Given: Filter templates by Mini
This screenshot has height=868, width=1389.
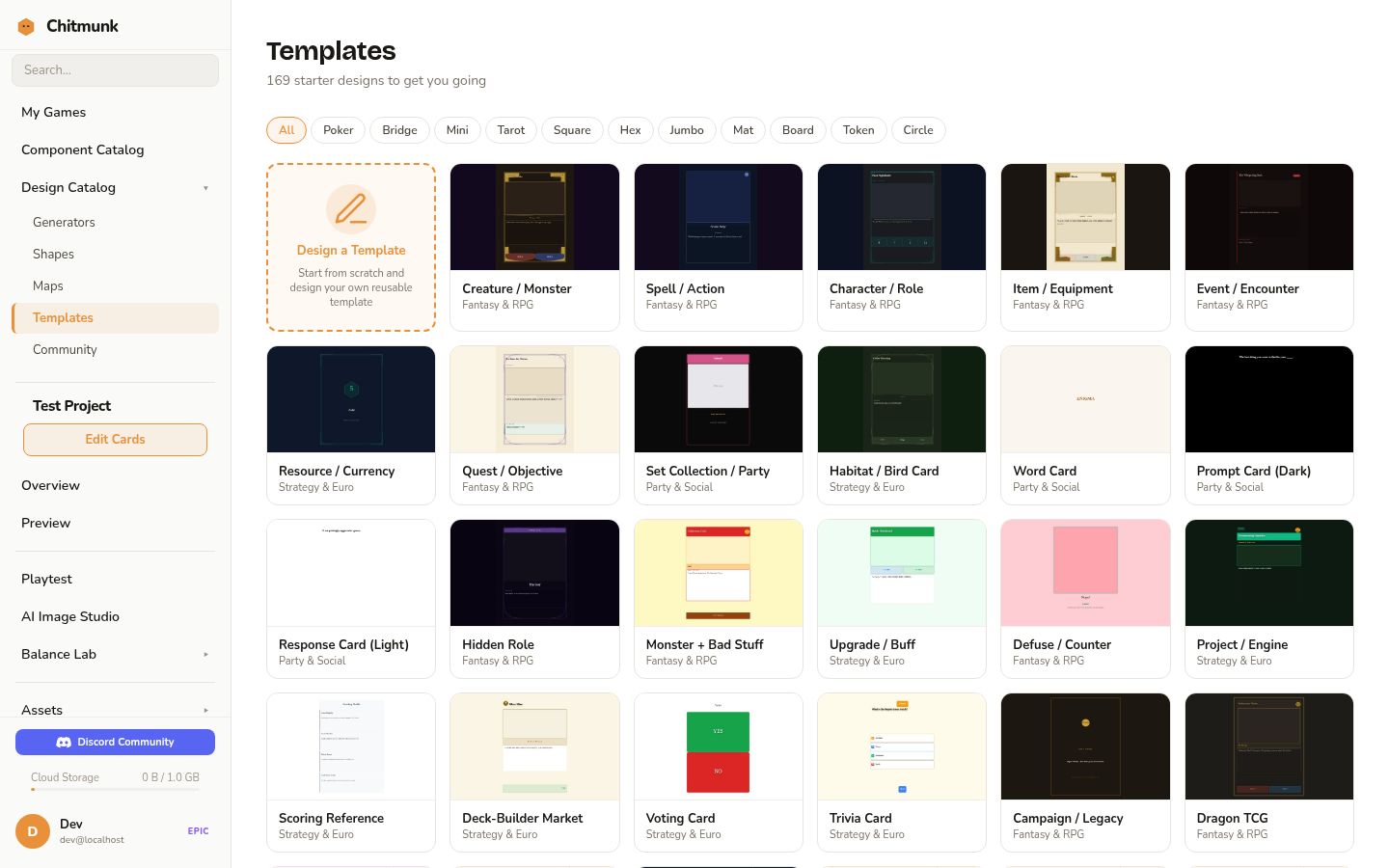Looking at the screenshot, I should (x=457, y=130).
